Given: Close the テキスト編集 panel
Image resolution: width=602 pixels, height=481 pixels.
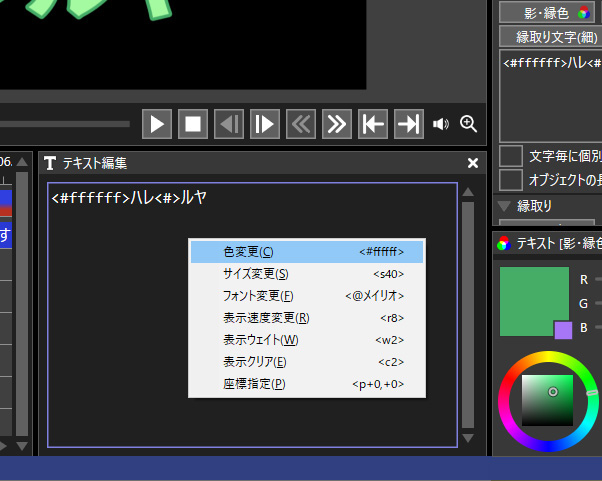Looking at the screenshot, I should click(x=473, y=163).
